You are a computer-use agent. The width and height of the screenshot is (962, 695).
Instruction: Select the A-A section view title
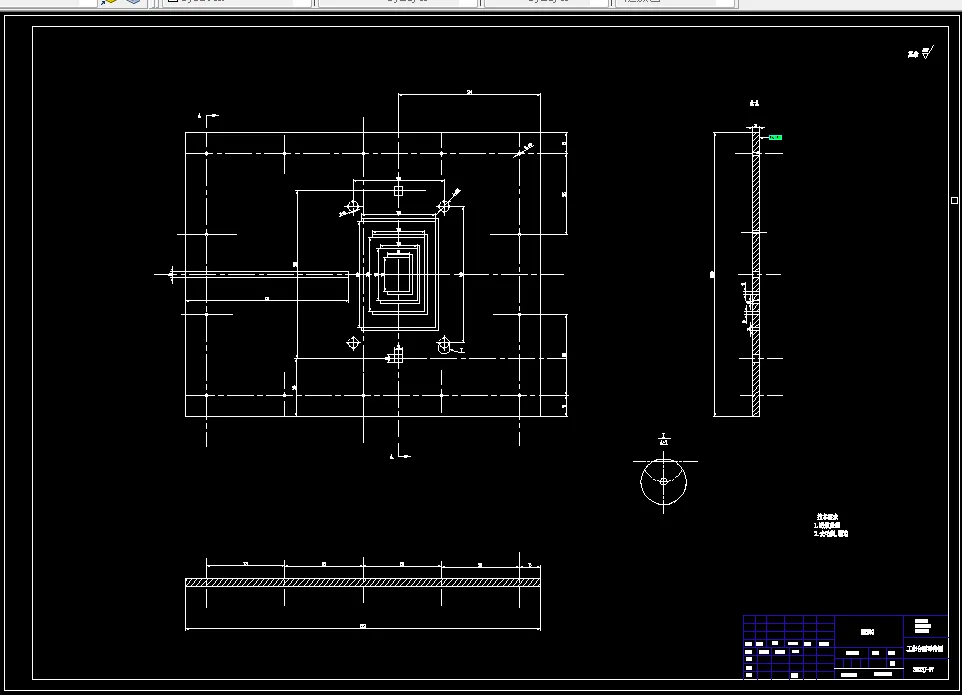point(754,103)
